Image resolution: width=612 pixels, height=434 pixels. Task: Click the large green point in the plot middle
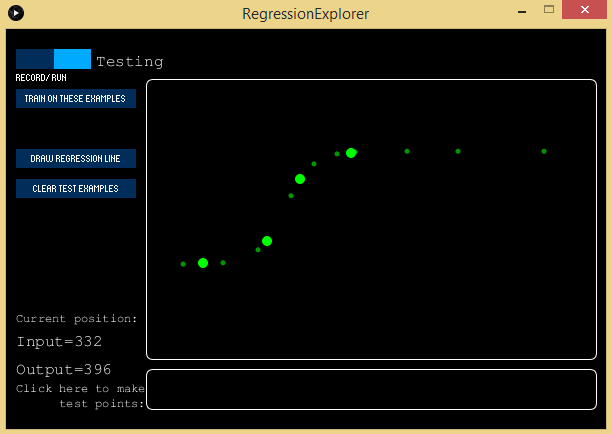pyautogui.click(x=300, y=179)
